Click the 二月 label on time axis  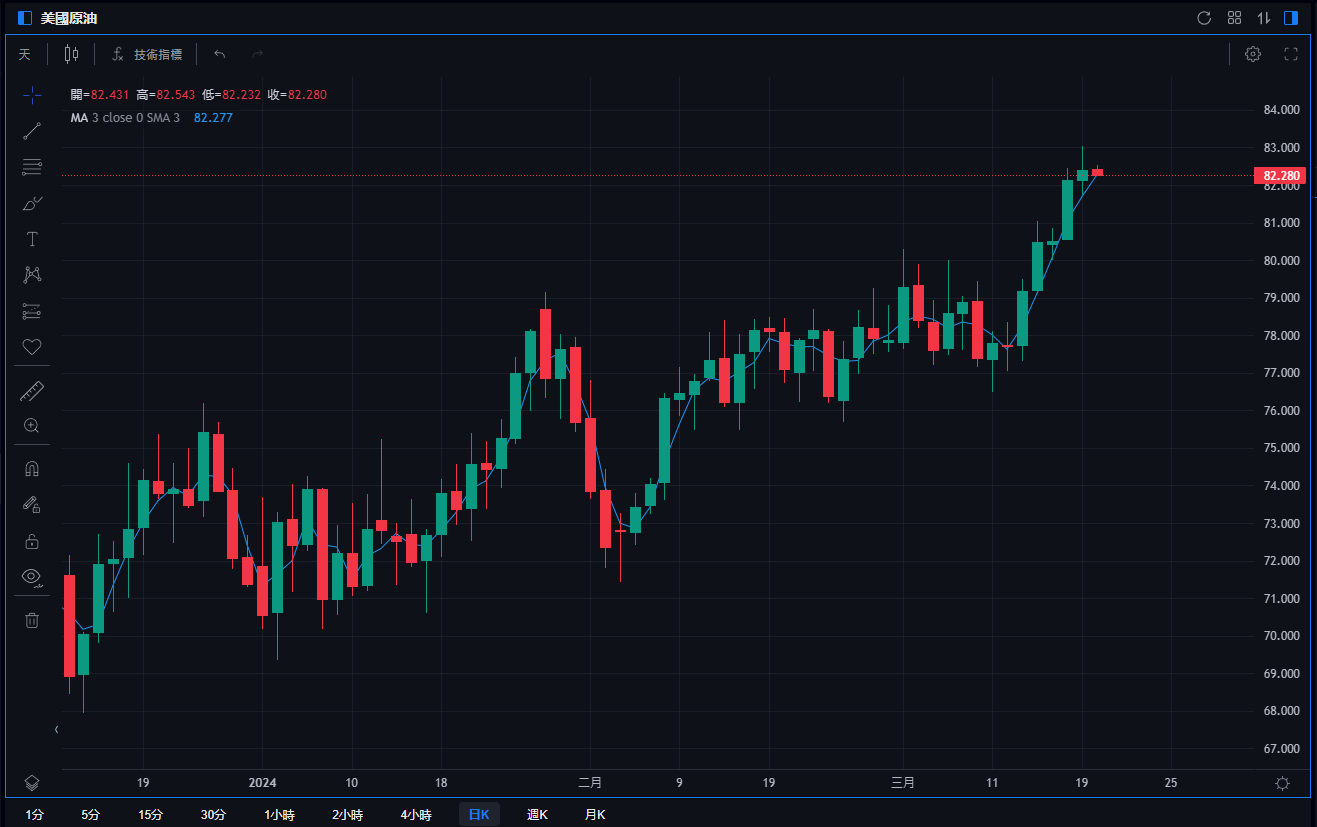pyautogui.click(x=590, y=783)
